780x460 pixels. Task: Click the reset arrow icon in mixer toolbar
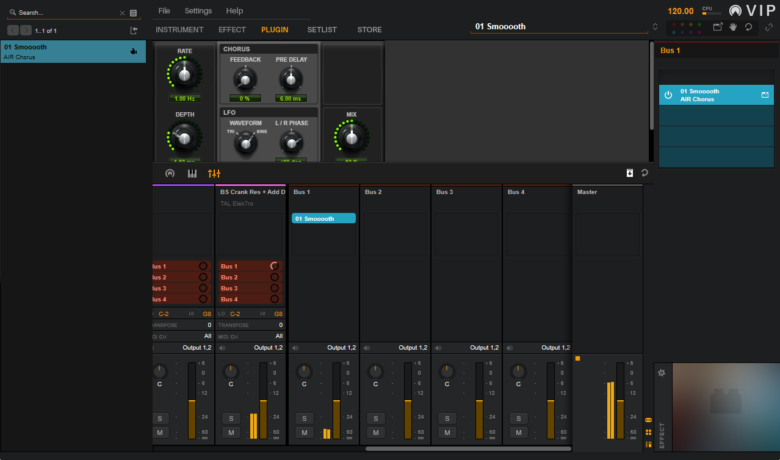coord(644,173)
